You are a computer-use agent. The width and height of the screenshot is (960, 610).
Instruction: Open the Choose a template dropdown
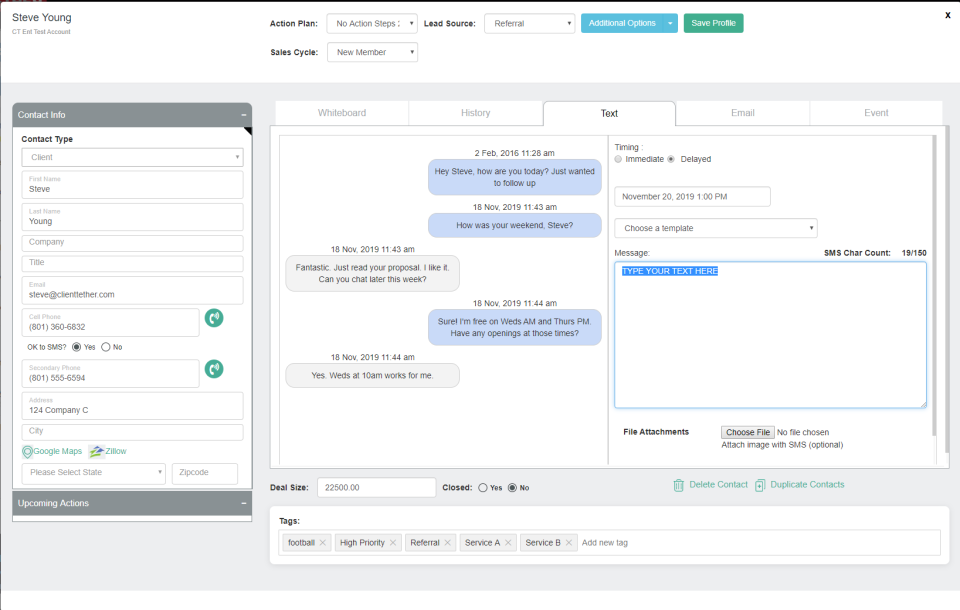click(715, 228)
